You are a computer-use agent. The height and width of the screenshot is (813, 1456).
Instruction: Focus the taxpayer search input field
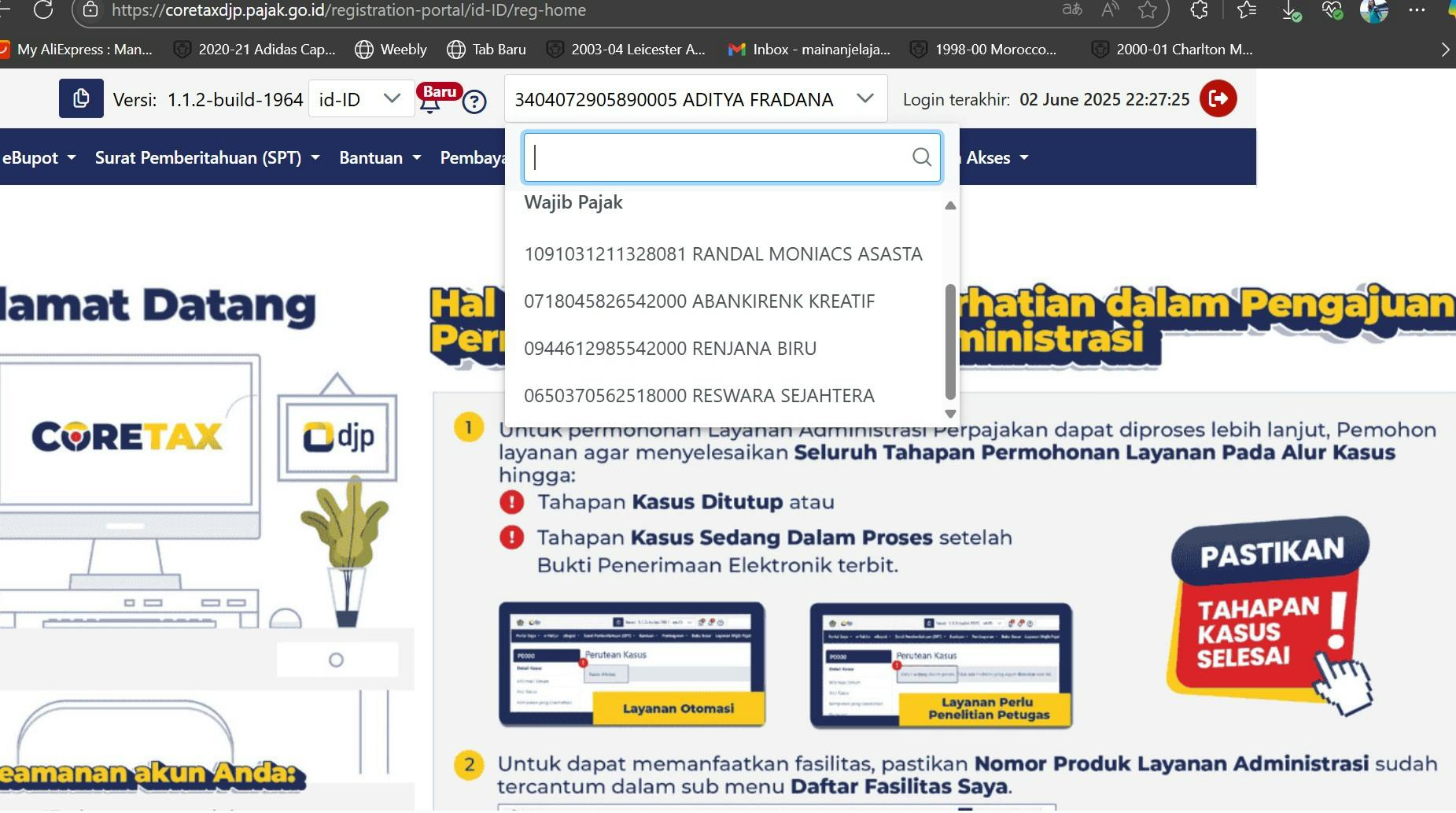click(x=732, y=157)
